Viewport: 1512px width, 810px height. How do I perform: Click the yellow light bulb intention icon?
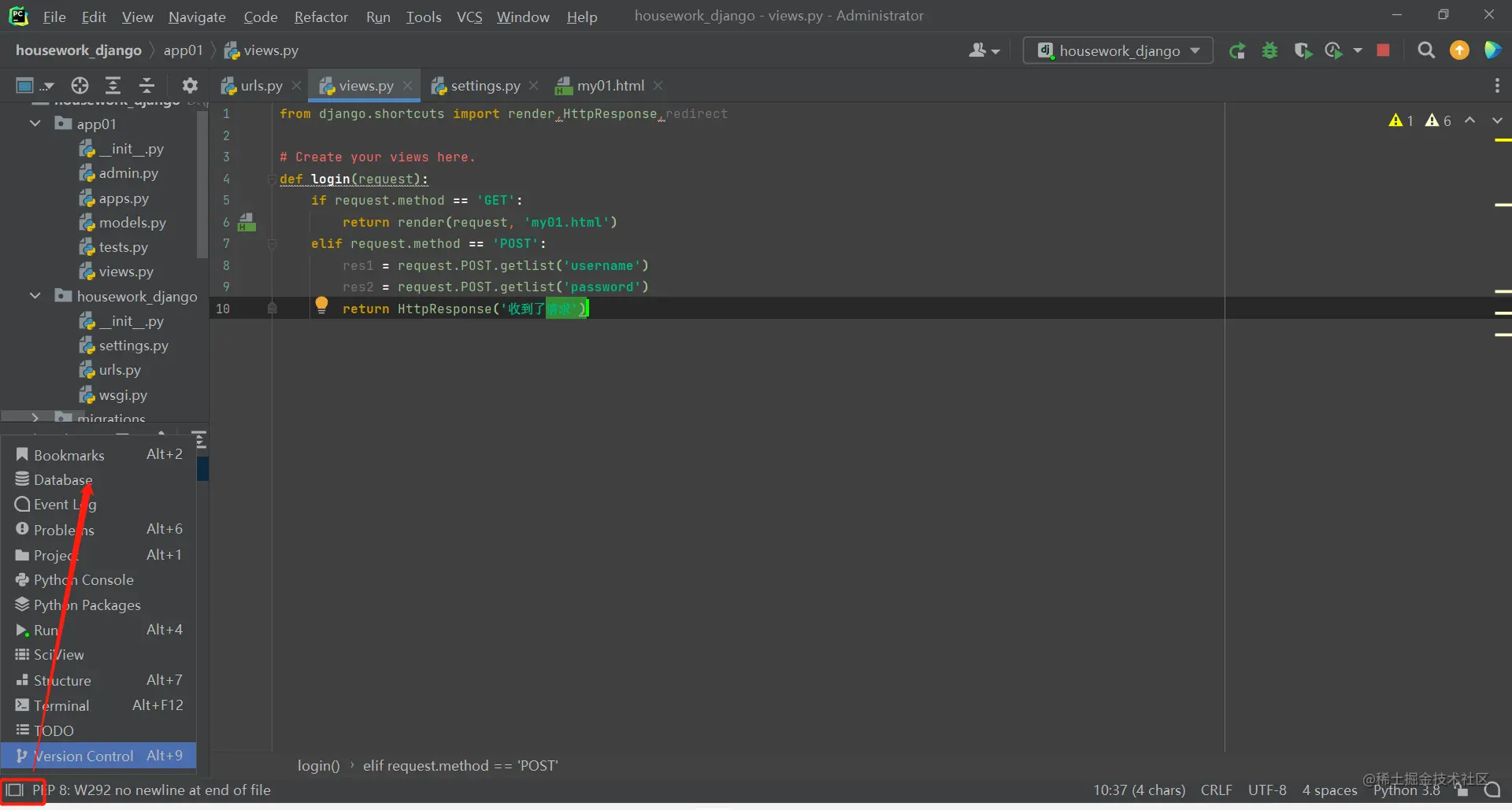coord(321,305)
